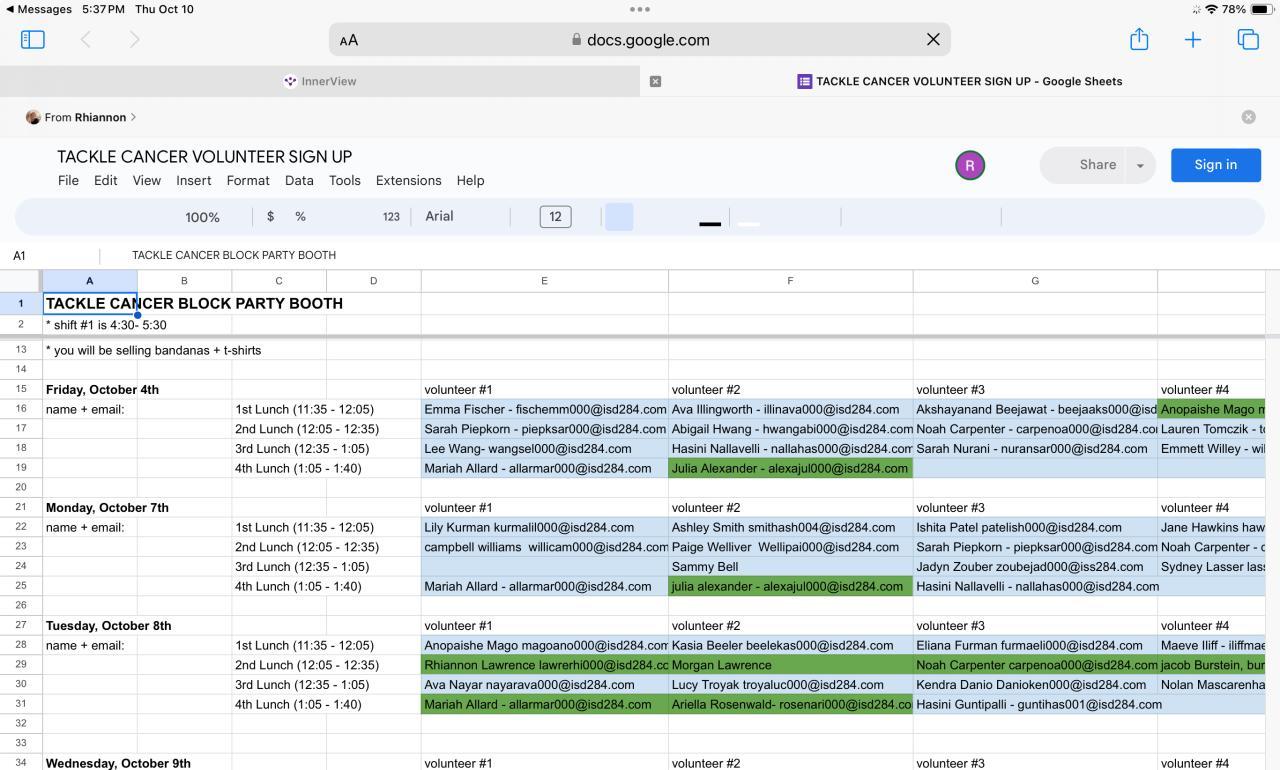Select the "Monday, October 7th" cell

[89, 507]
